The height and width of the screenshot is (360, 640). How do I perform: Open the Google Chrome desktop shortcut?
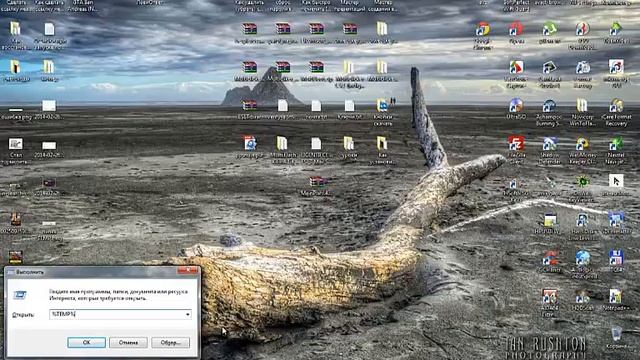tap(482, 35)
